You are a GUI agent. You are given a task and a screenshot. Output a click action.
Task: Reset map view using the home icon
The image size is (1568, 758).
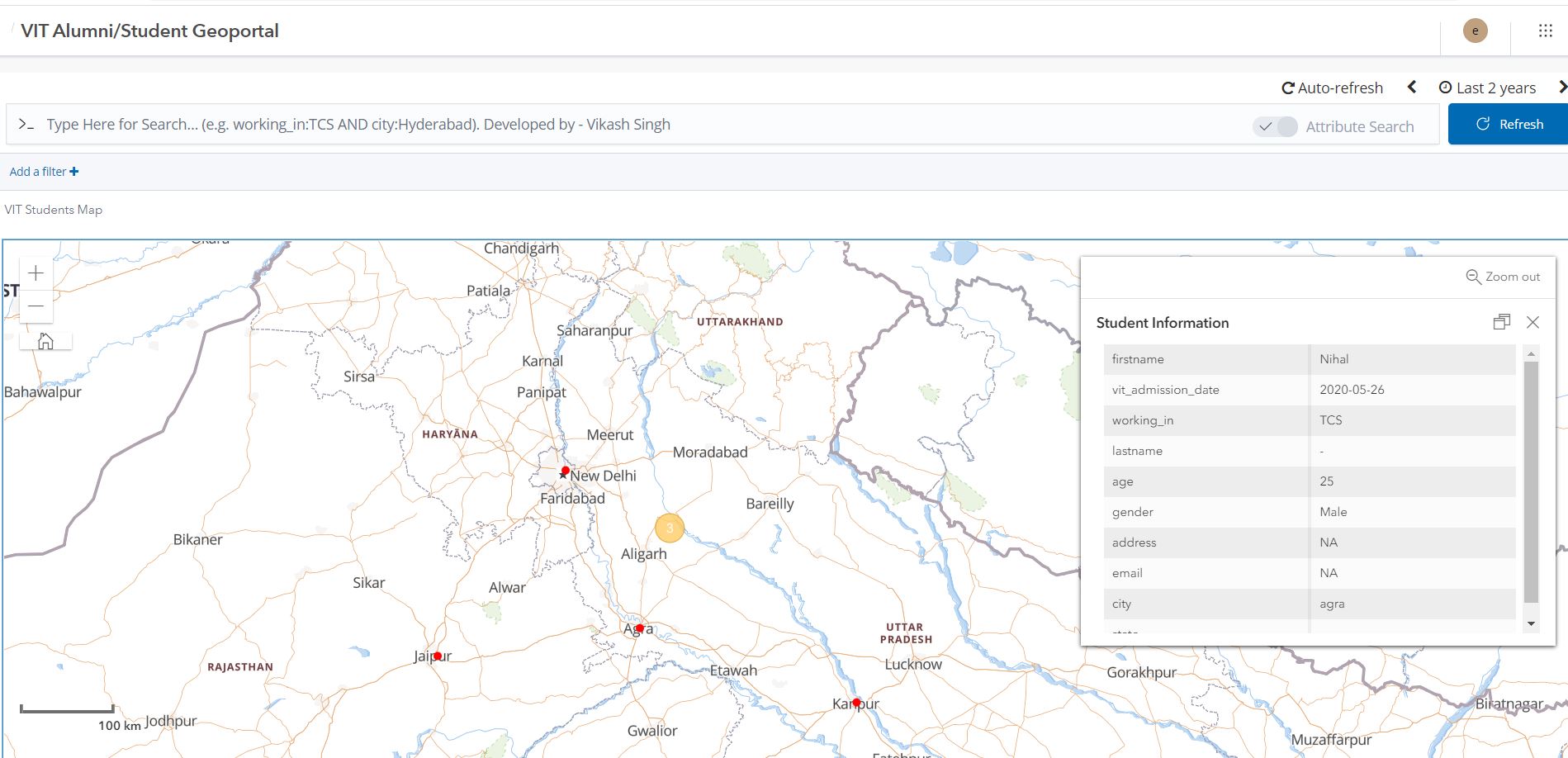click(x=45, y=340)
